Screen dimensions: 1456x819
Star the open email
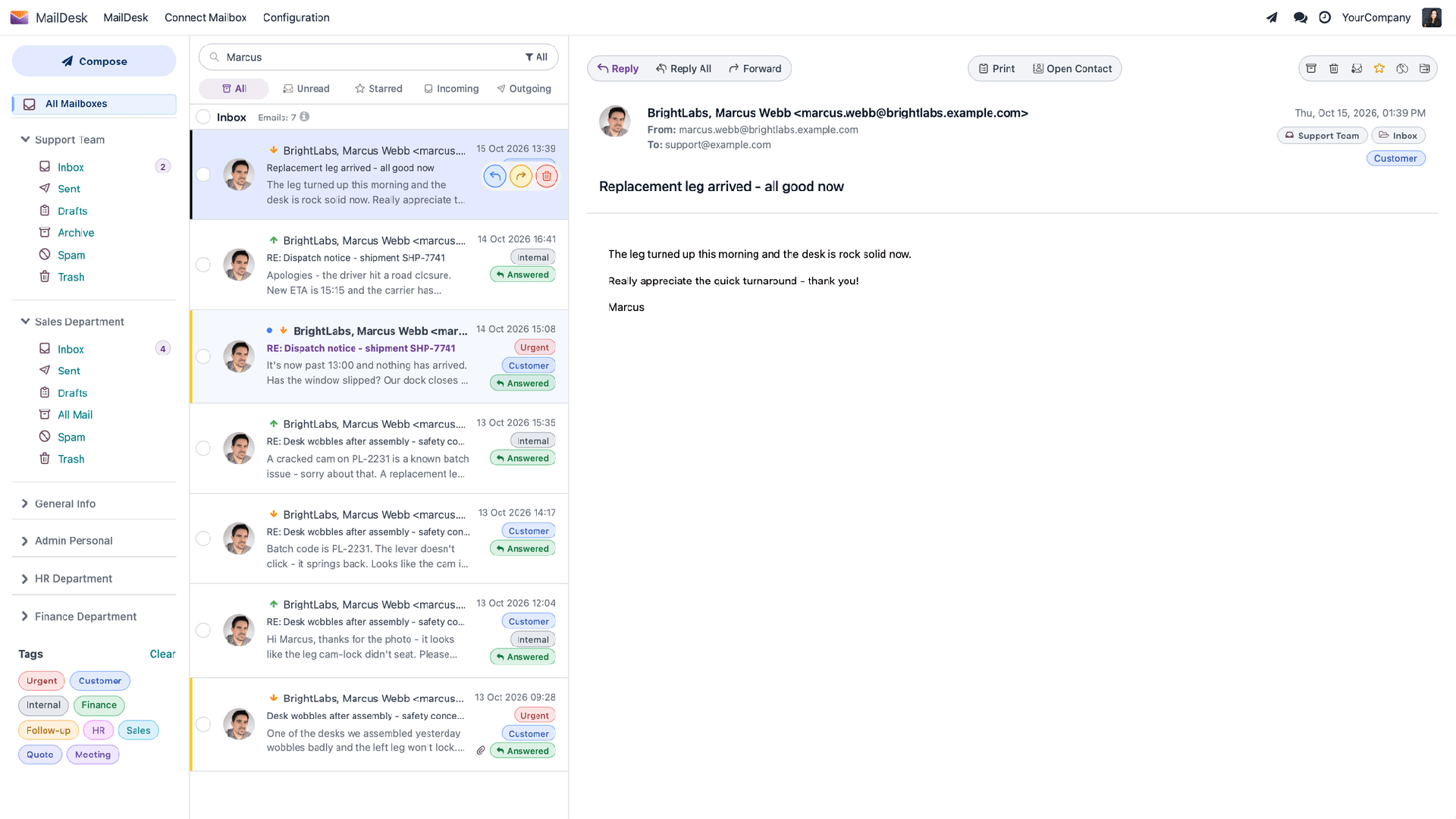click(1379, 68)
